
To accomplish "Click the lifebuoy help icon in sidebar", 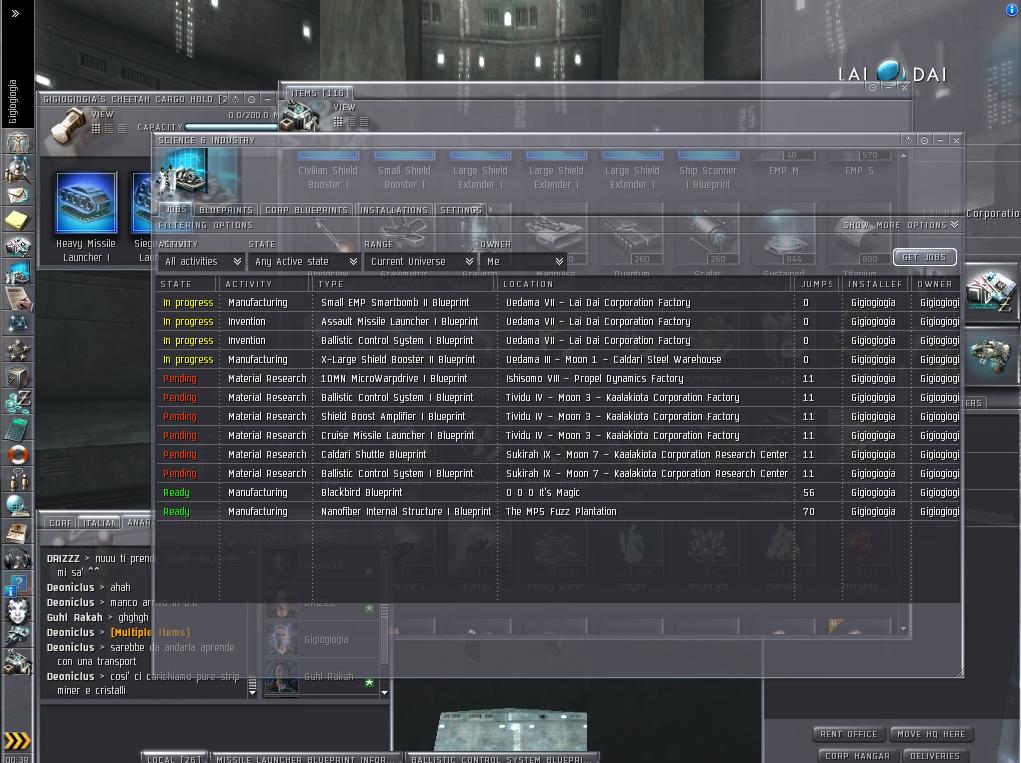I will click(x=18, y=454).
